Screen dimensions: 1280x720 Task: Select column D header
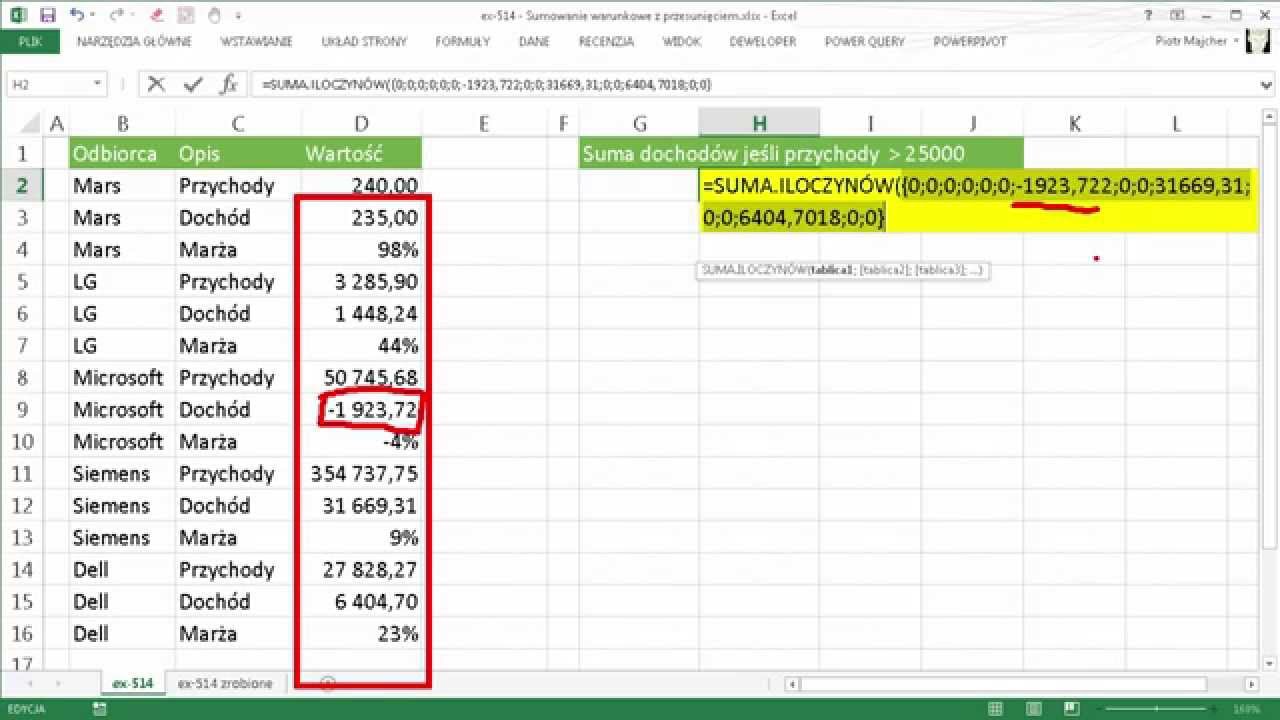tap(361, 123)
